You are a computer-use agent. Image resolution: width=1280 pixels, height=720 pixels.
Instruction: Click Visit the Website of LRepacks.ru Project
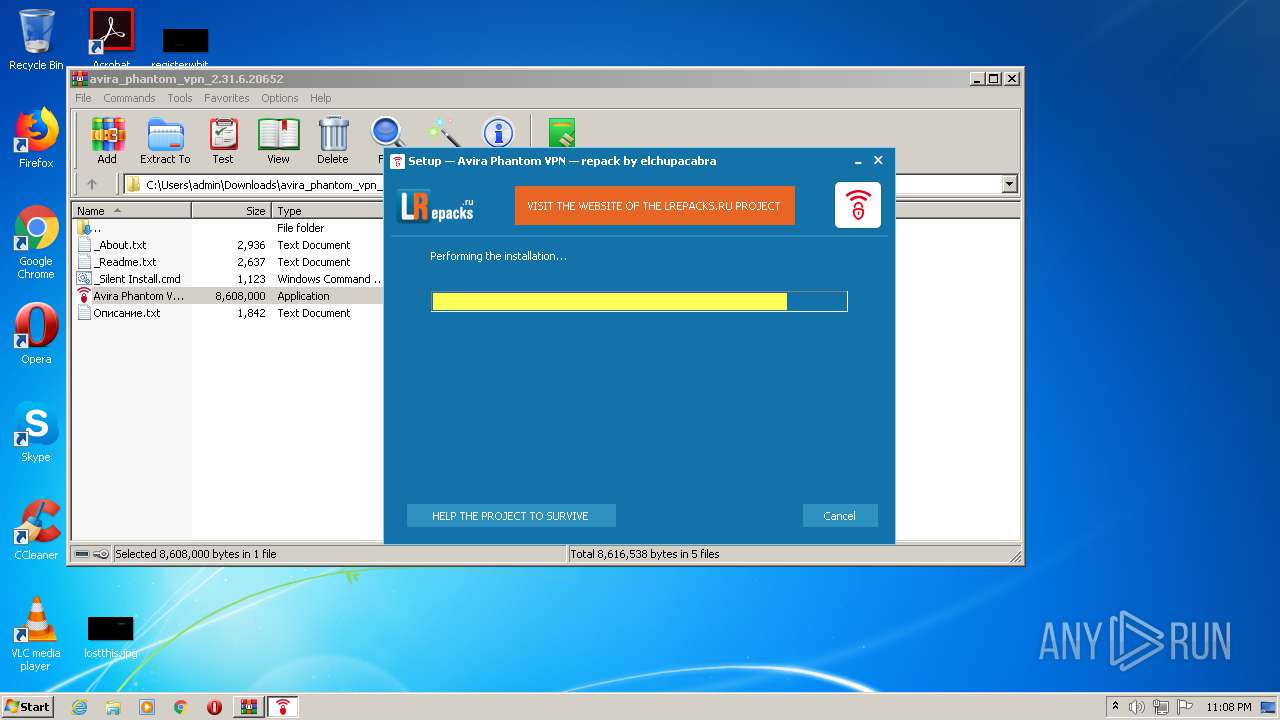point(654,206)
